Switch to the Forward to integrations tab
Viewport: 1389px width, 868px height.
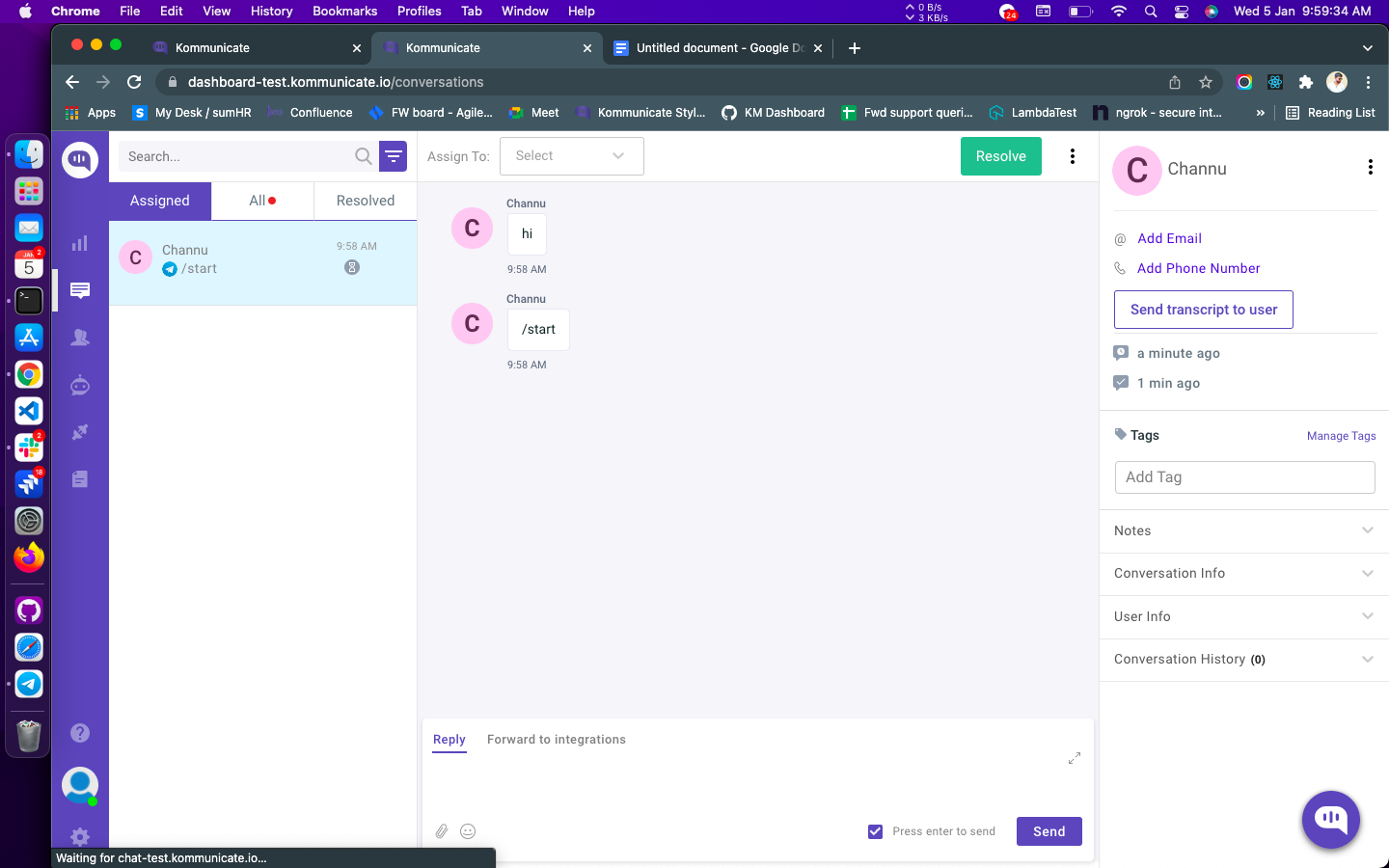pyautogui.click(x=557, y=739)
